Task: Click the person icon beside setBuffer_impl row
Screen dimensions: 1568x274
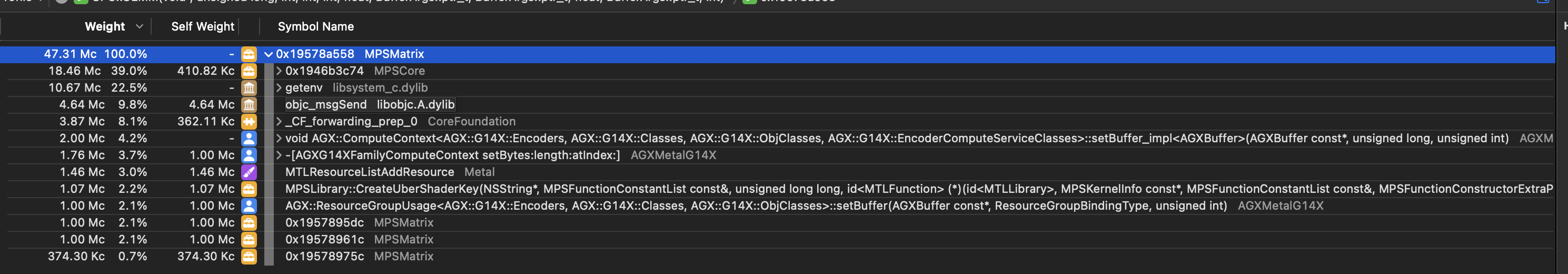Action: (249, 138)
